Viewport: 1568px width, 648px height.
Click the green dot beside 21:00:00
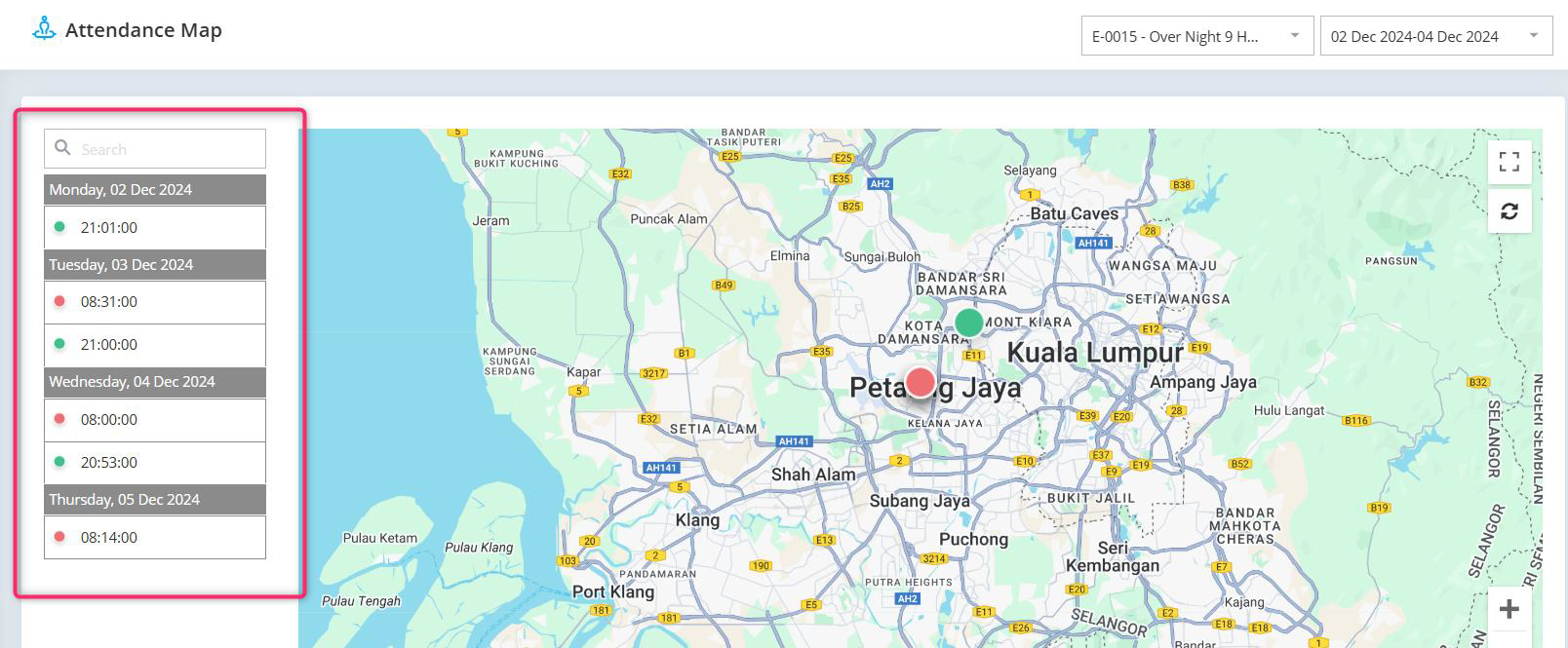coord(59,344)
